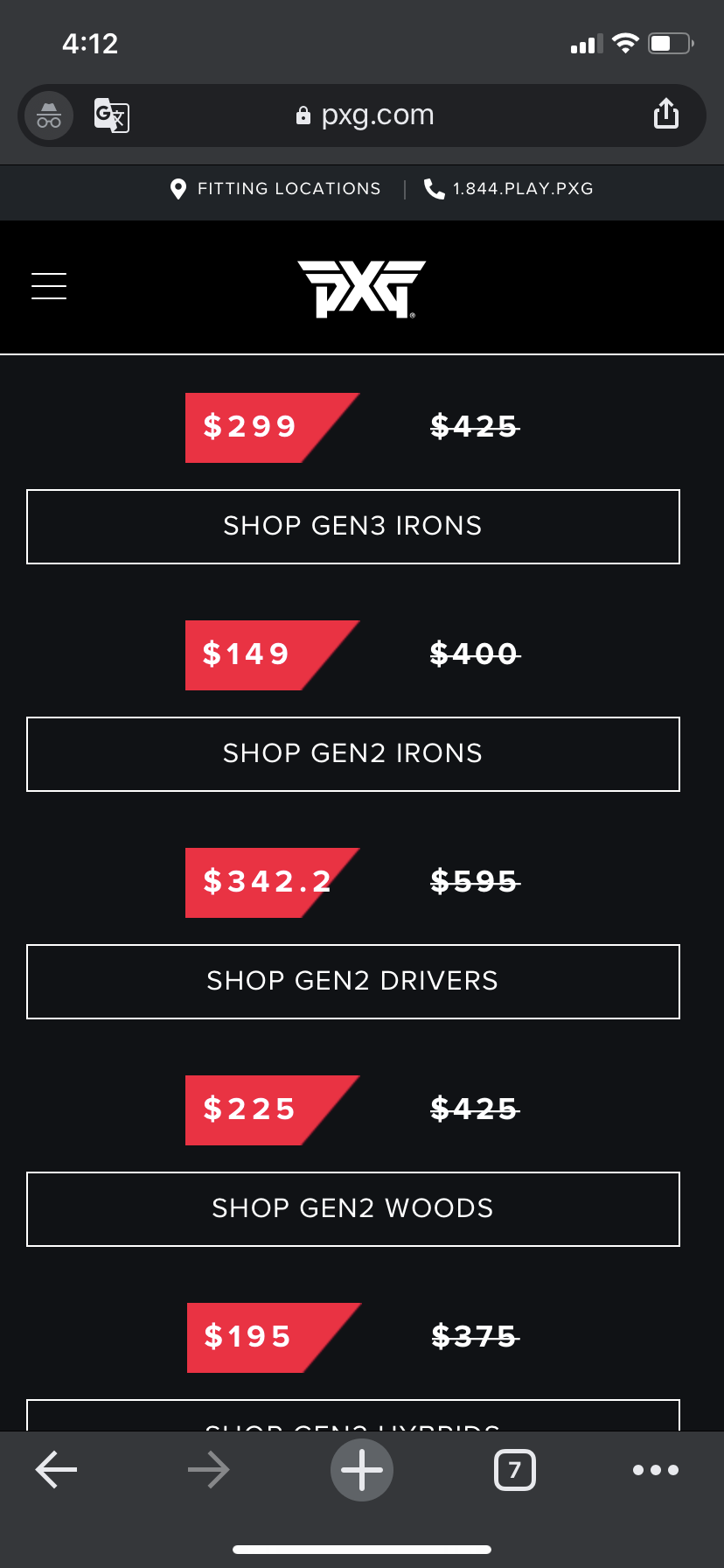Open the Fitting Locations link

pos(289,189)
